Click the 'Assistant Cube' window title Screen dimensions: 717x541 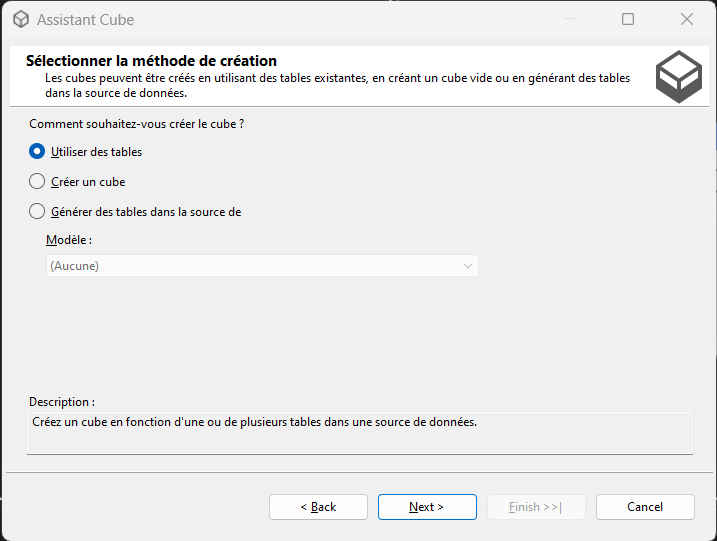[86, 20]
